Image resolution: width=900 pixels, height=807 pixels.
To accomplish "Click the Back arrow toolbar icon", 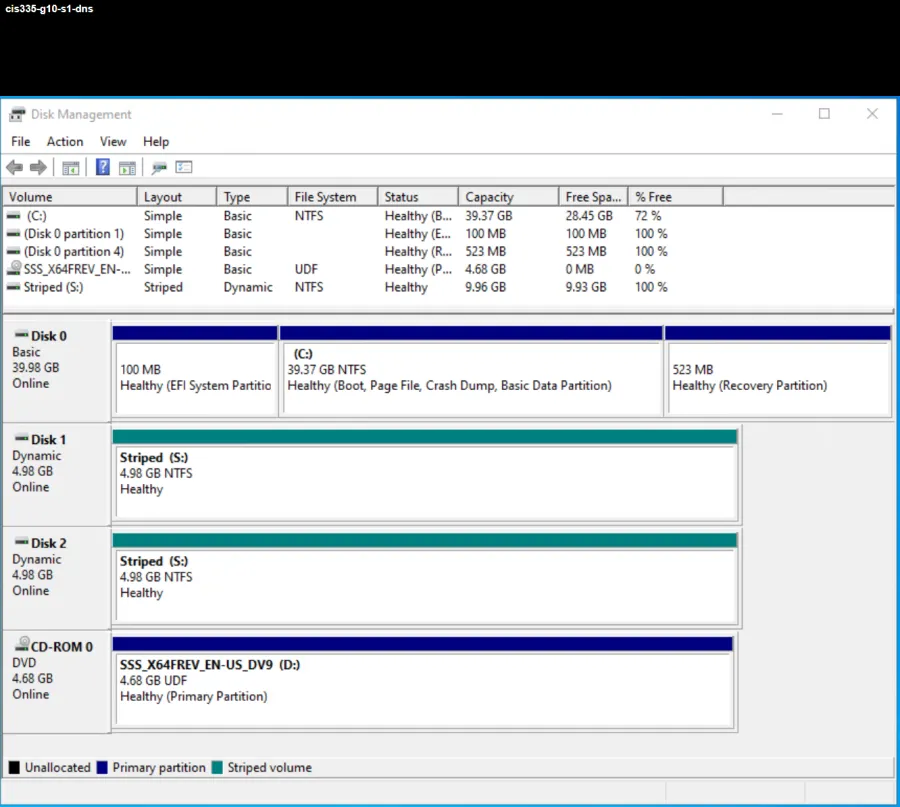I will [14, 168].
